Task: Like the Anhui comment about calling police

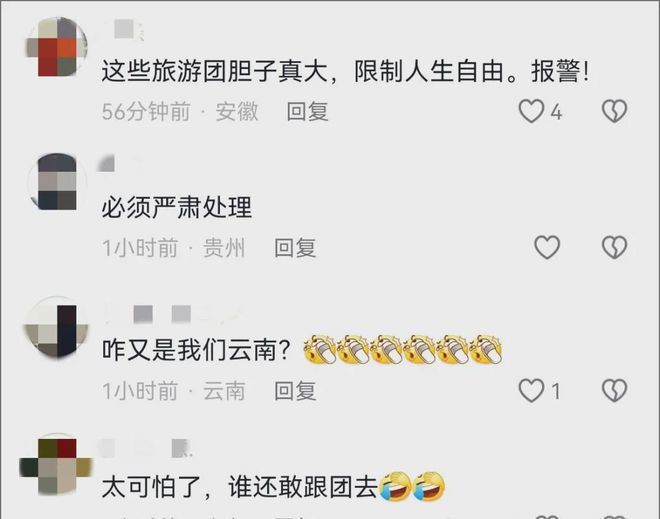Action: pyautogui.click(x=531, y=112)
